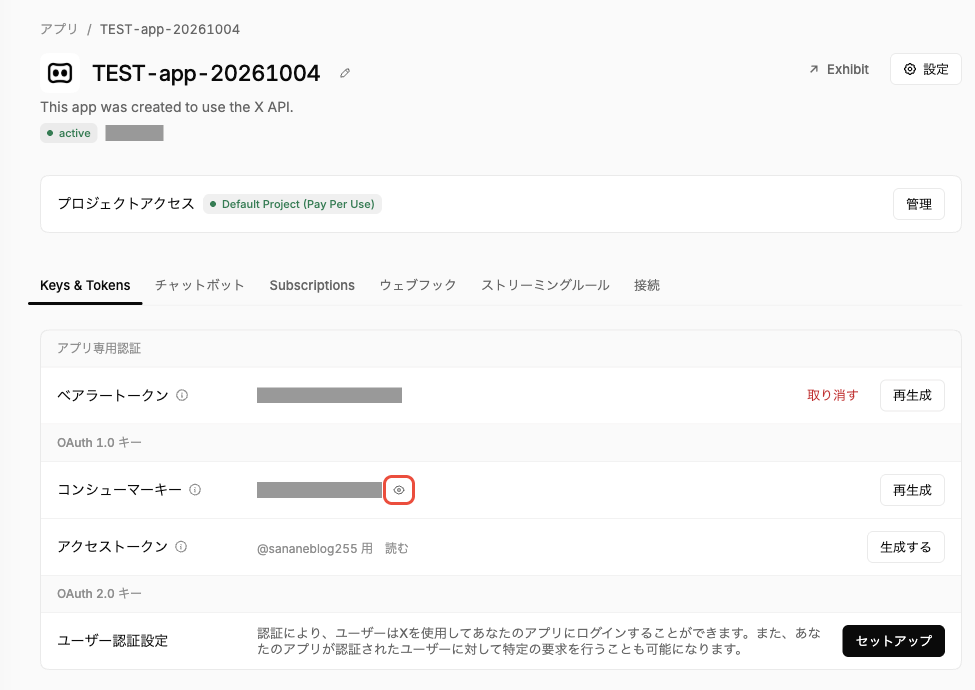
Task: Click the masked bearer token value
Action: pos(329,395)
